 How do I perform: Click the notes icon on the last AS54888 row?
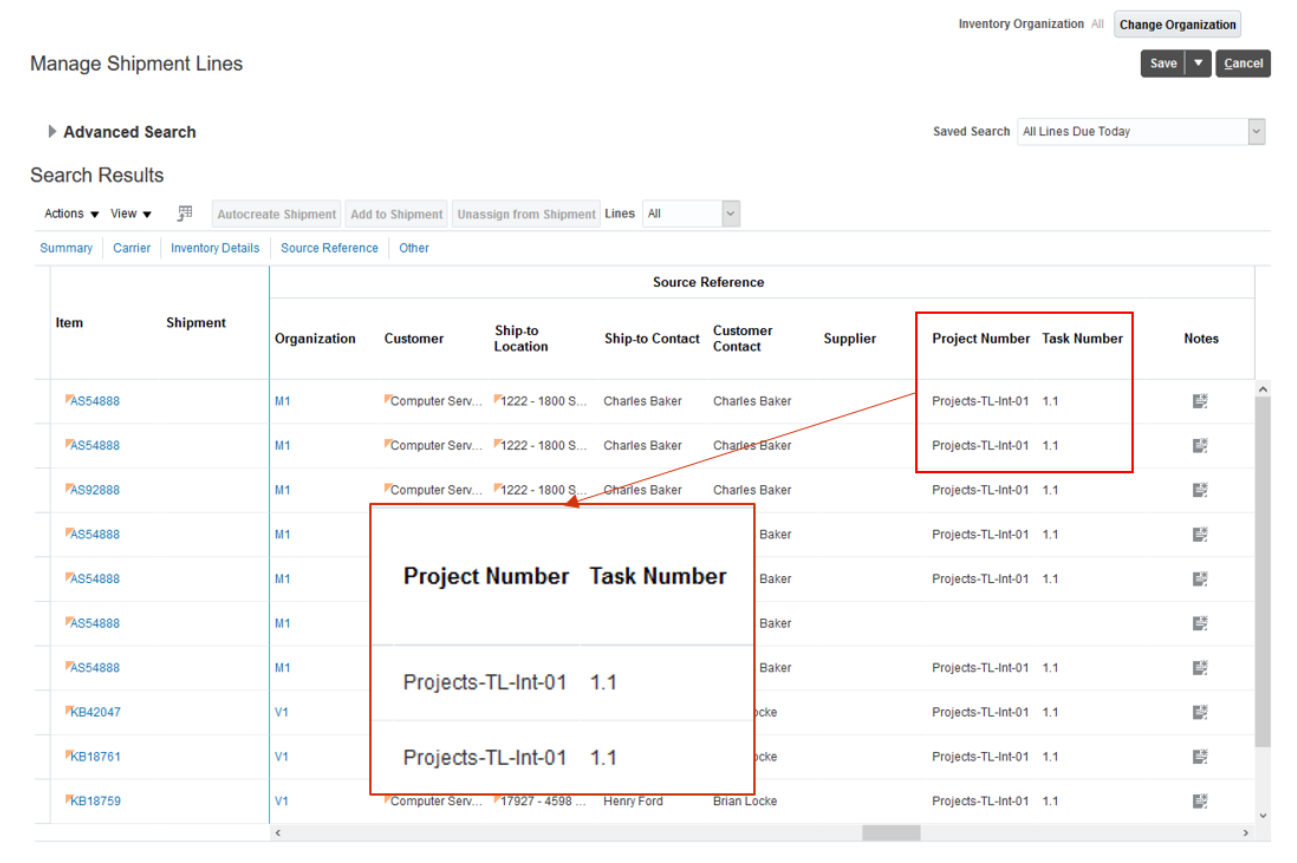[1202, 667]
